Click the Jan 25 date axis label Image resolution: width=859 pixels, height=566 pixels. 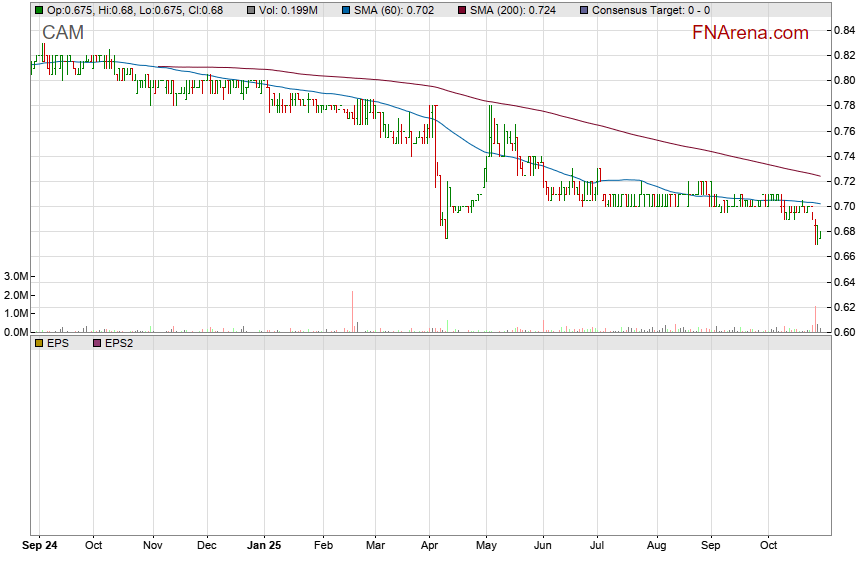(265, 547)
